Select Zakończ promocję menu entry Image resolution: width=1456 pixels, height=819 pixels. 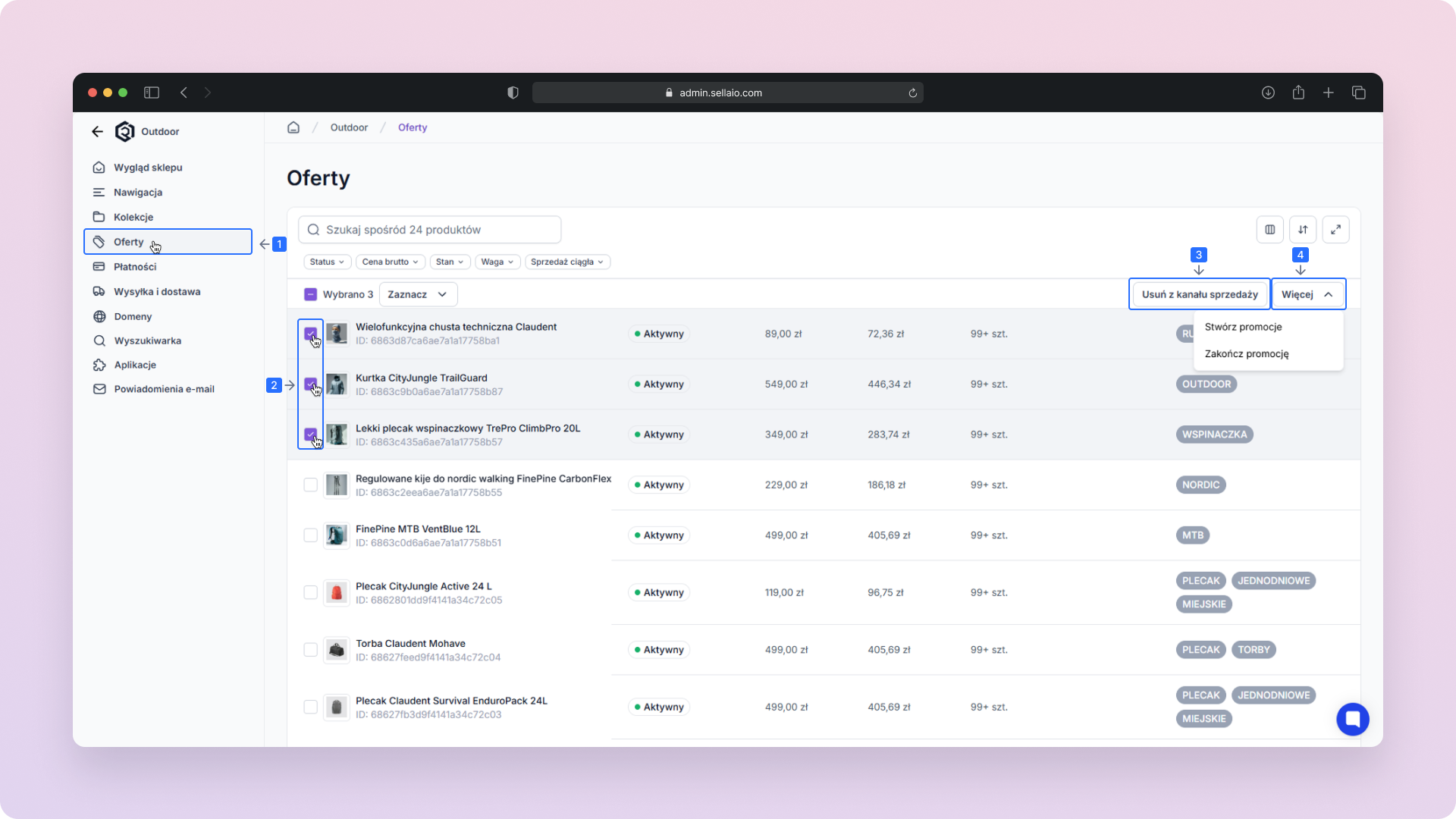coord(1246,353)
